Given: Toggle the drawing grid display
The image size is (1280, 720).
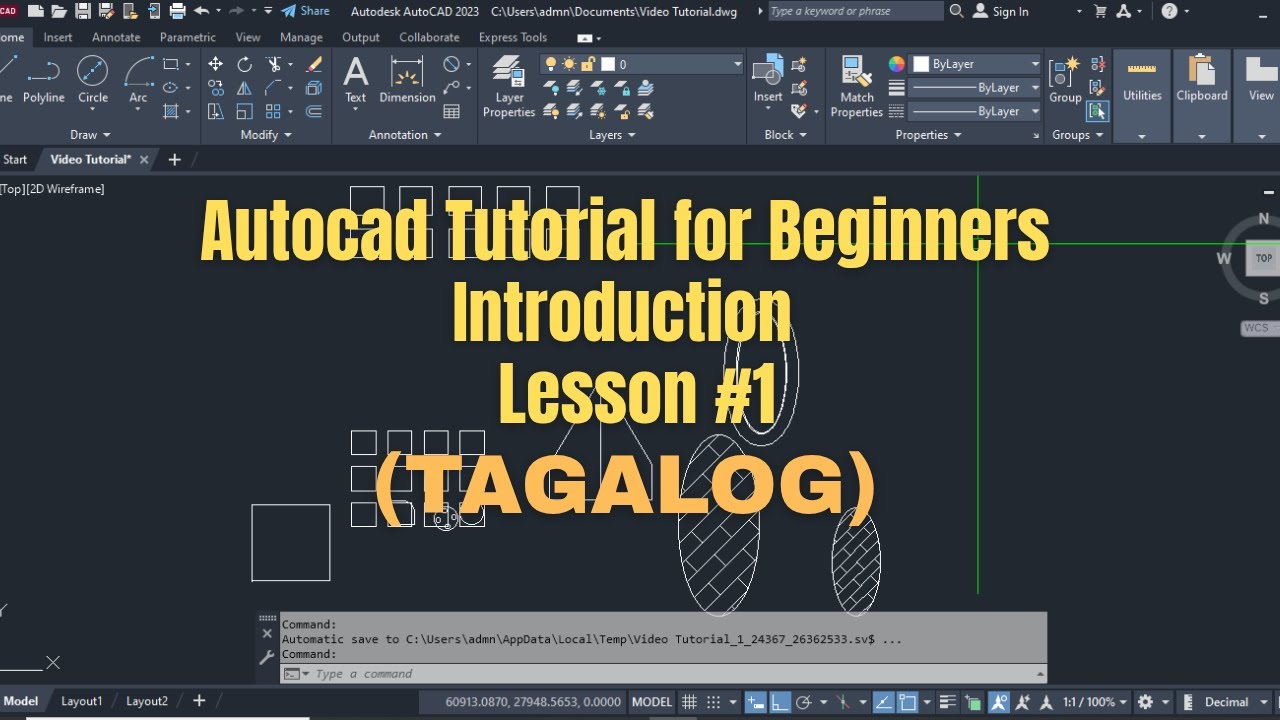Looking at the screenshot, I should tap(689, 702).
